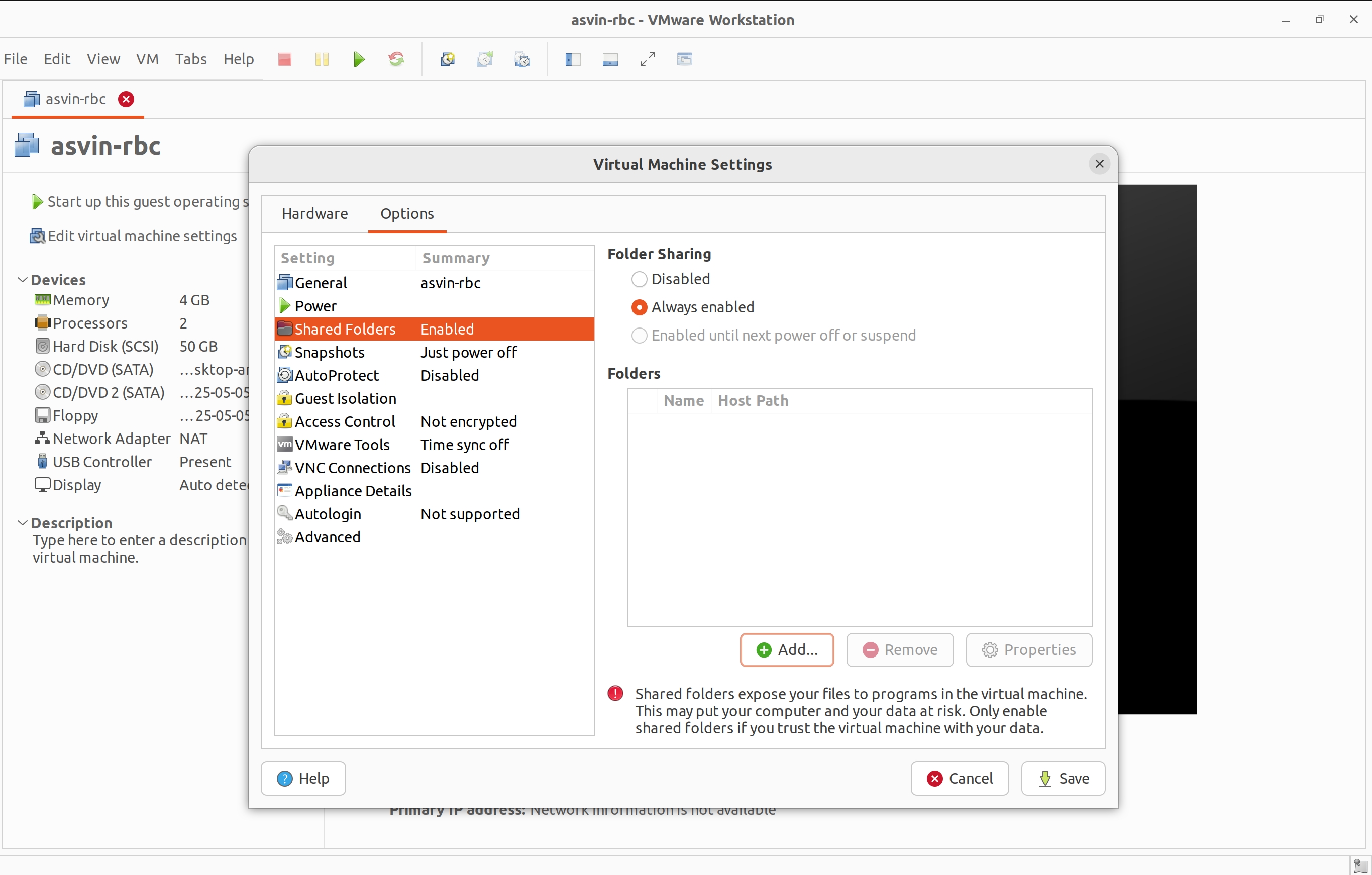Viewport: 1372px width, 875px height.
Task: Click Start up this guest operating system link
Action: pos(140,201)
